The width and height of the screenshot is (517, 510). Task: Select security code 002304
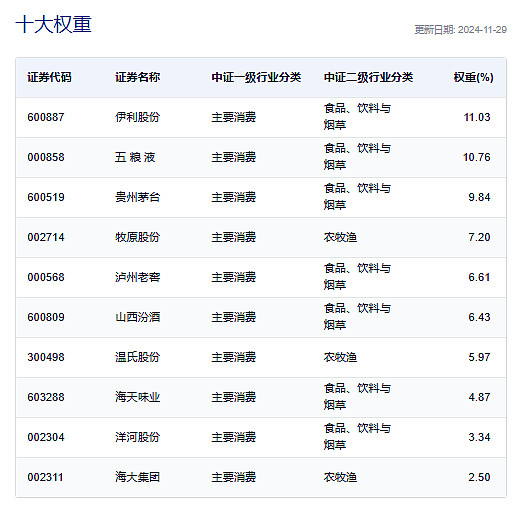pyautogui.click(x=46, y=437)
